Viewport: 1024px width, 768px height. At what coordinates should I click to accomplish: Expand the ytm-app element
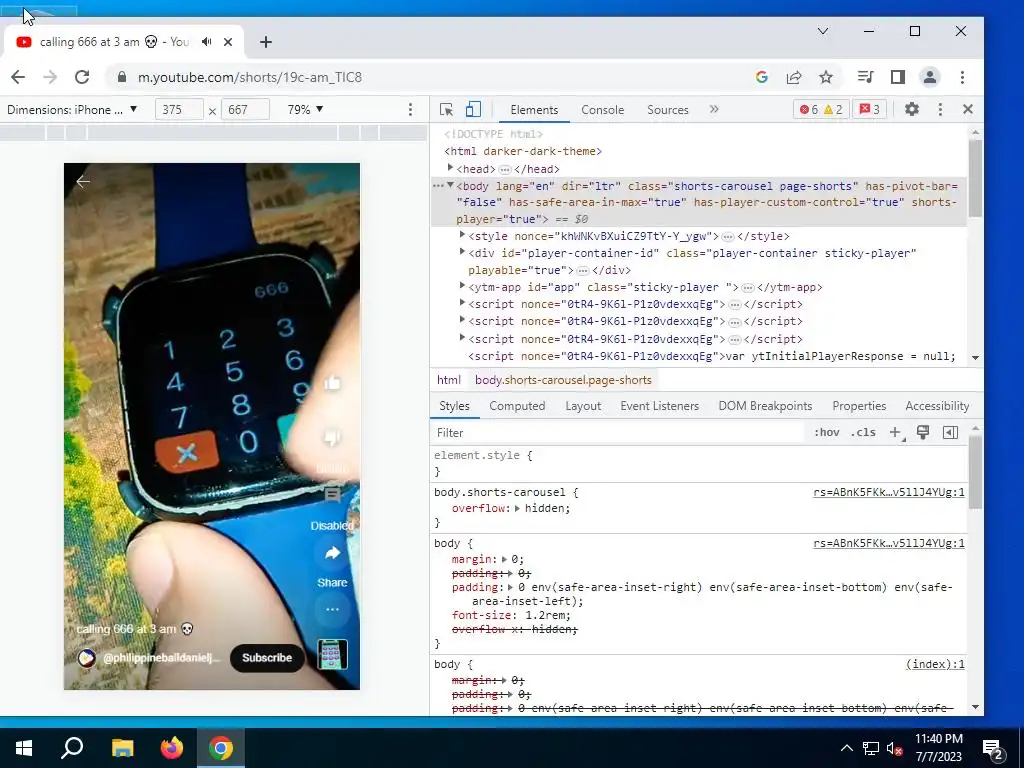pos(462,286)
